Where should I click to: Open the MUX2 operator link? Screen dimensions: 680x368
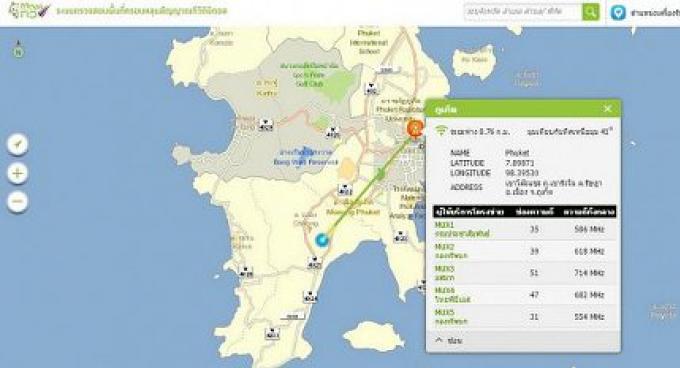(451, 251)
